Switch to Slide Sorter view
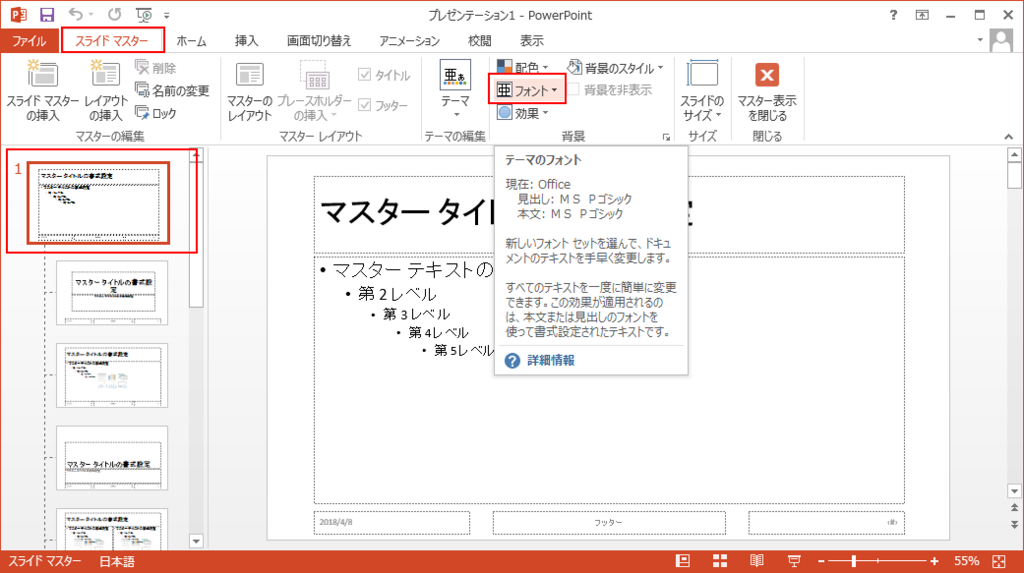Image resolution: width=1024 pixels, height=573 pixels. point(720,561)
